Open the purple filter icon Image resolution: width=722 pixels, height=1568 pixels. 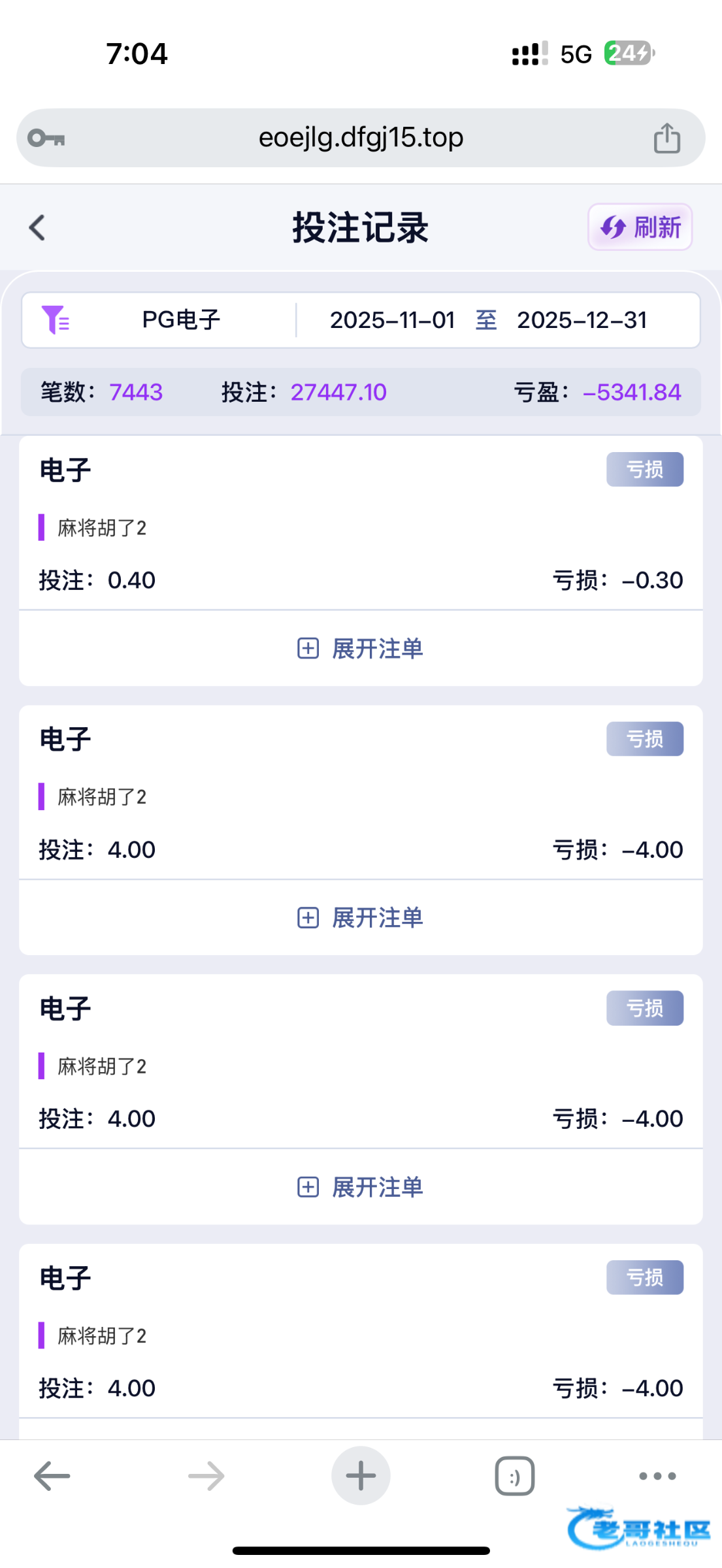56,320
